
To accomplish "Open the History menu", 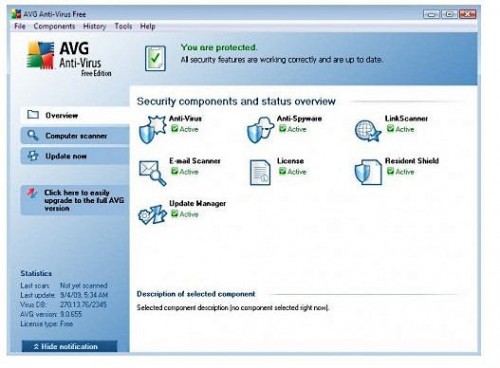I will coord(94,26).
